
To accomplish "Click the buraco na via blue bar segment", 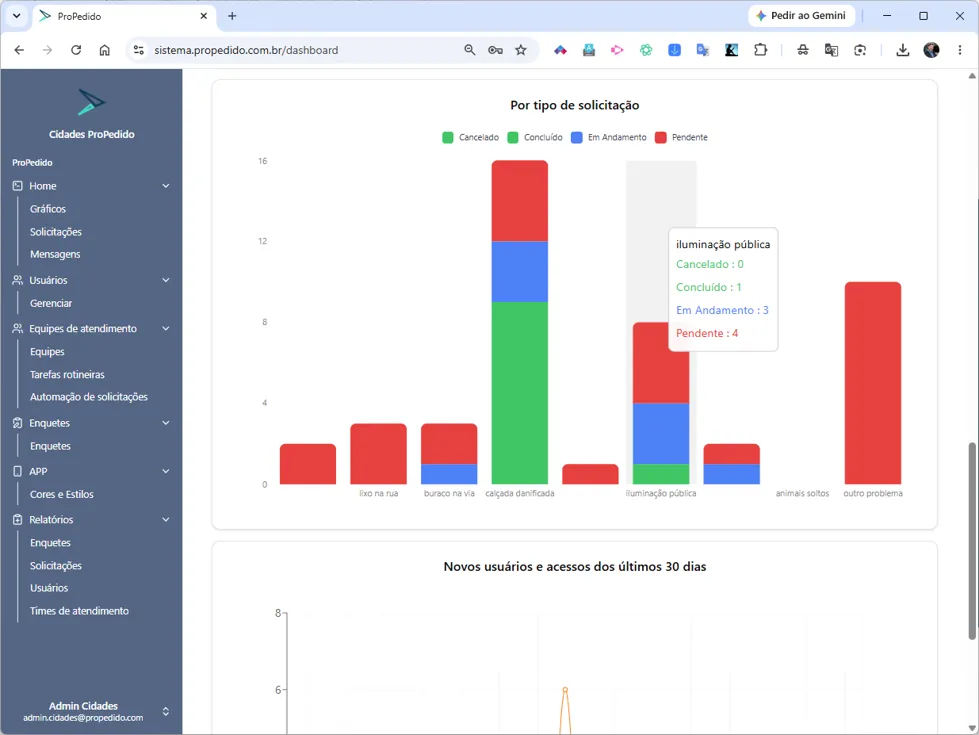I will pyautogui.click(x=449, y=474).
